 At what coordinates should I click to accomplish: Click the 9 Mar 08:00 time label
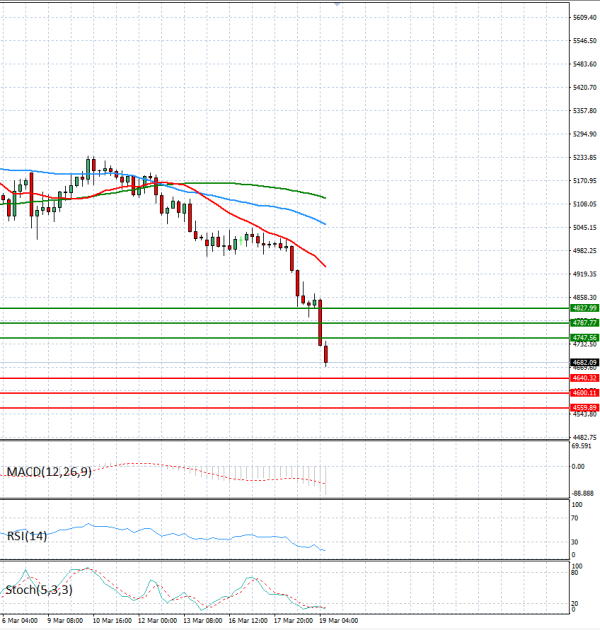(63, 619)
